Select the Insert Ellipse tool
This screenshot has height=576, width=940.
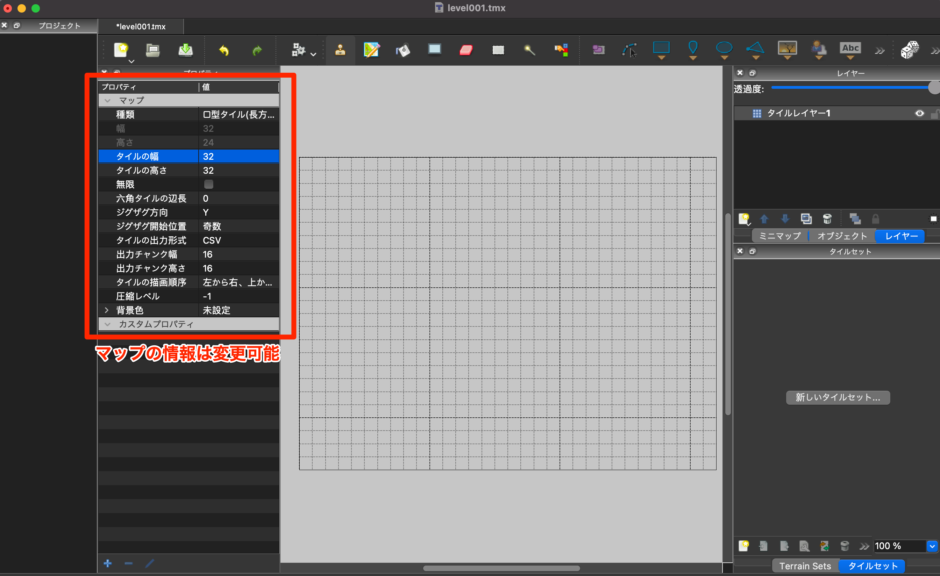click(x=724, y=50)
